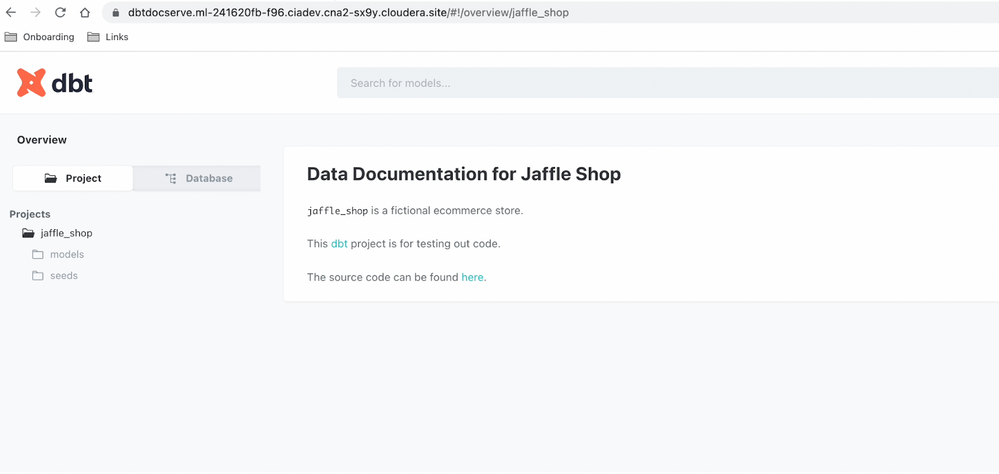Click the dbt logo

click(x=55, y=83)
